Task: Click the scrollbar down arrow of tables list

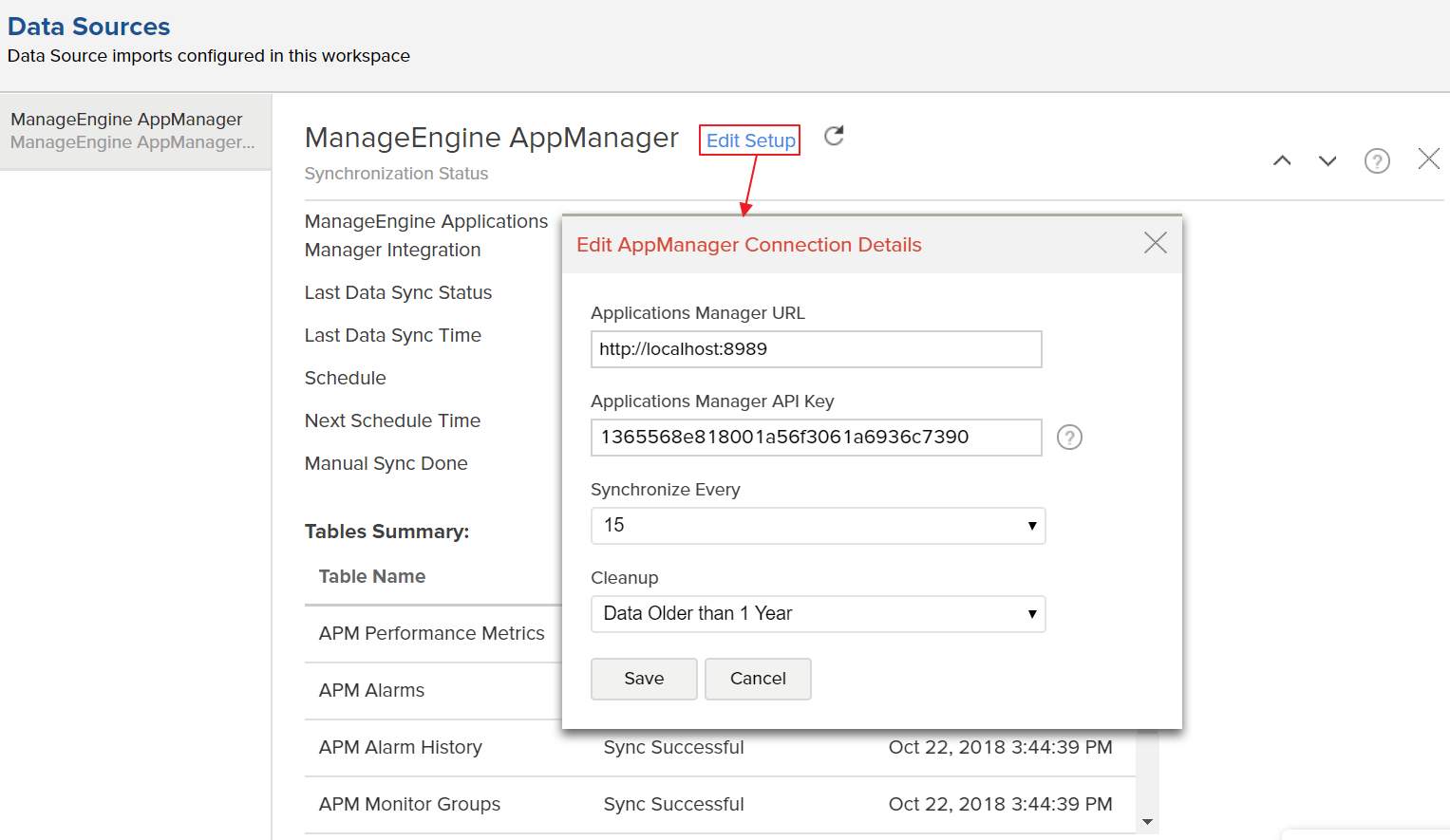Action: [1147, 822]
